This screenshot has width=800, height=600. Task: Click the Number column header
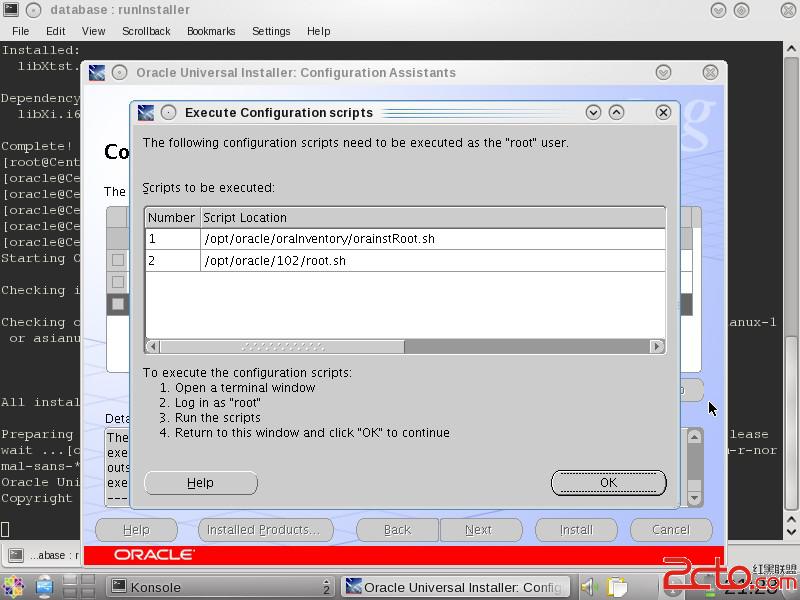coord(172,218)
